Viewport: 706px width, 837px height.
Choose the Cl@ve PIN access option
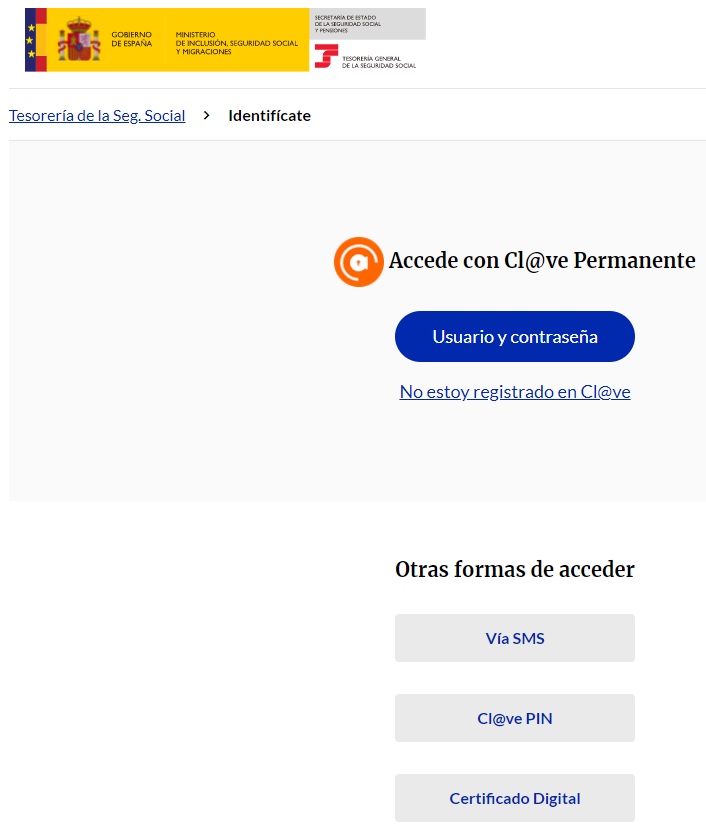pos(515,718)
